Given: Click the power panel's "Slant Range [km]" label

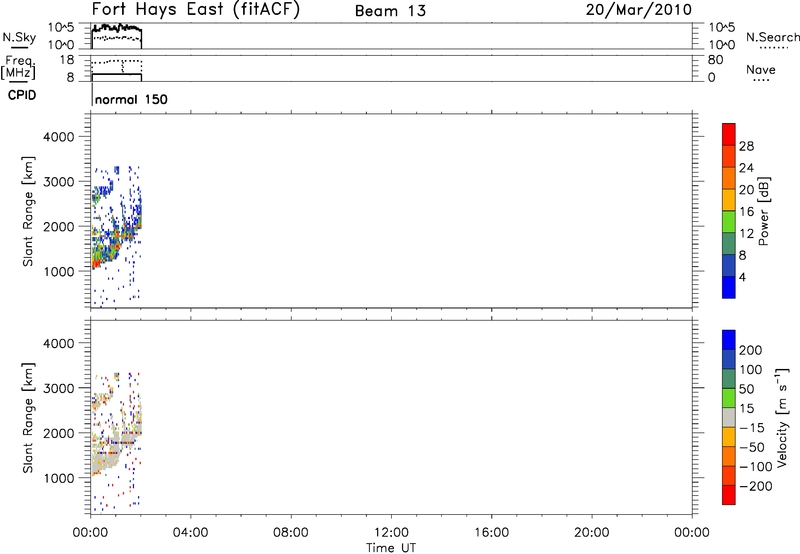Looking at the screenshot, I should (28, 211).
